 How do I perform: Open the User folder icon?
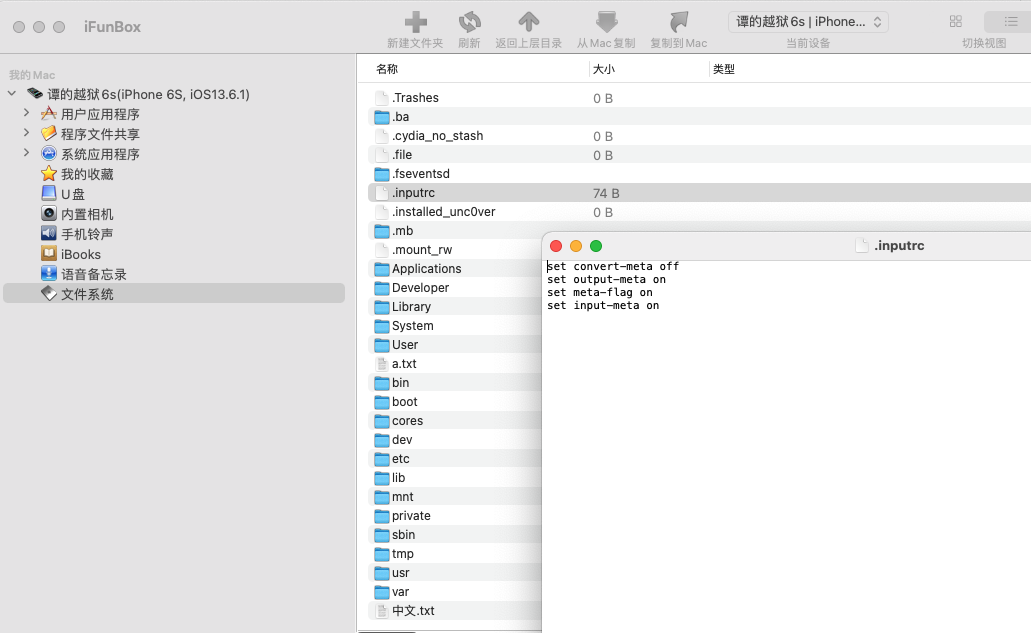[x=381, y=346]
